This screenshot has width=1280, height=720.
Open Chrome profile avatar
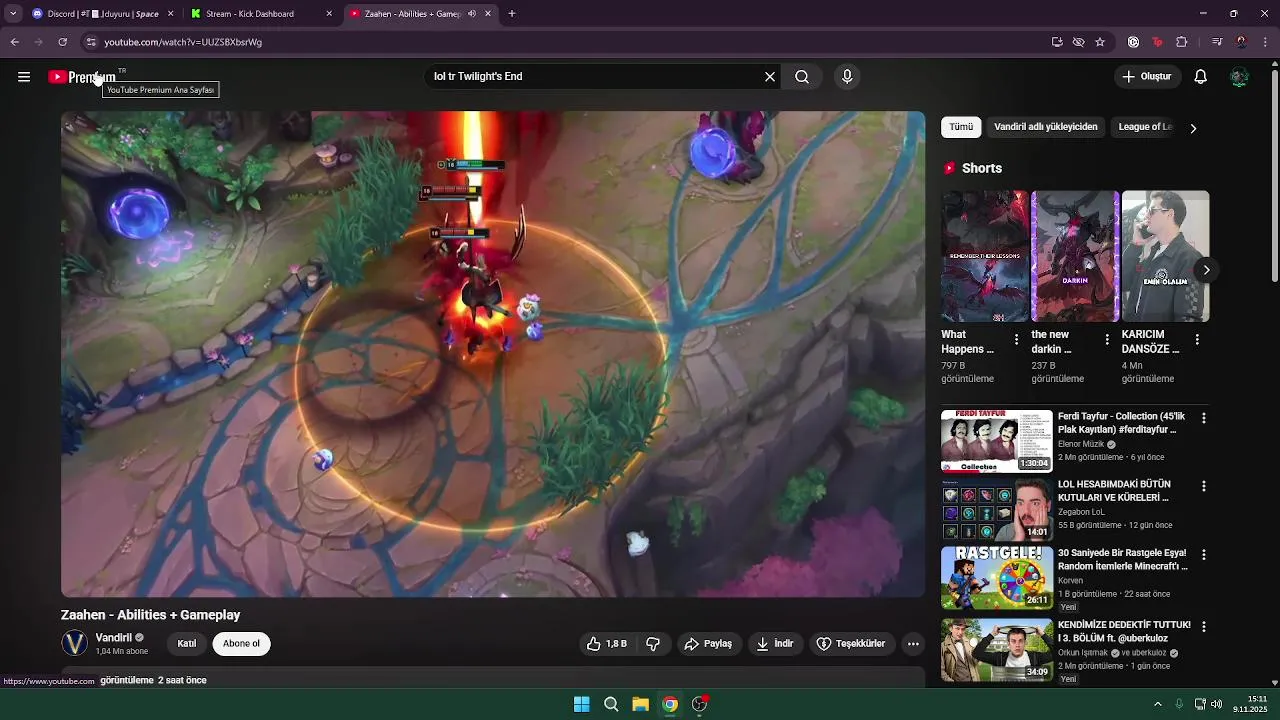point(1241,42)
